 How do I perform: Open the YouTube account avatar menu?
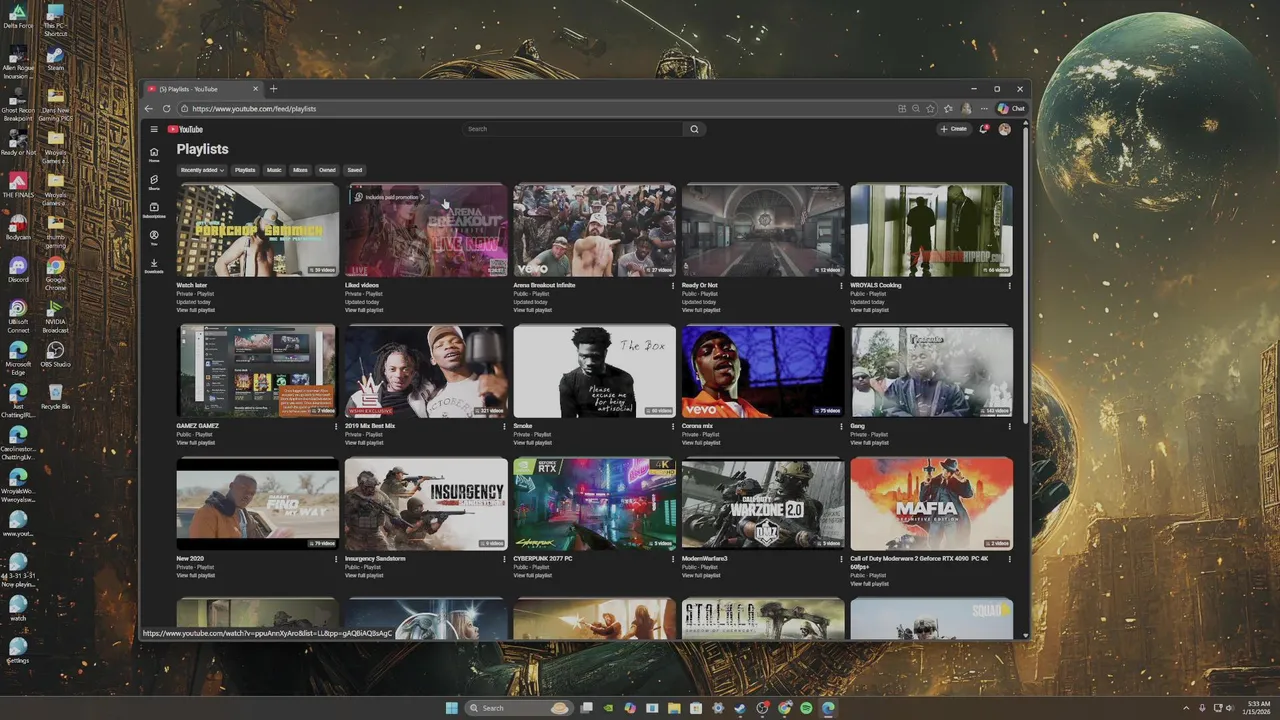pos(1004,129)
